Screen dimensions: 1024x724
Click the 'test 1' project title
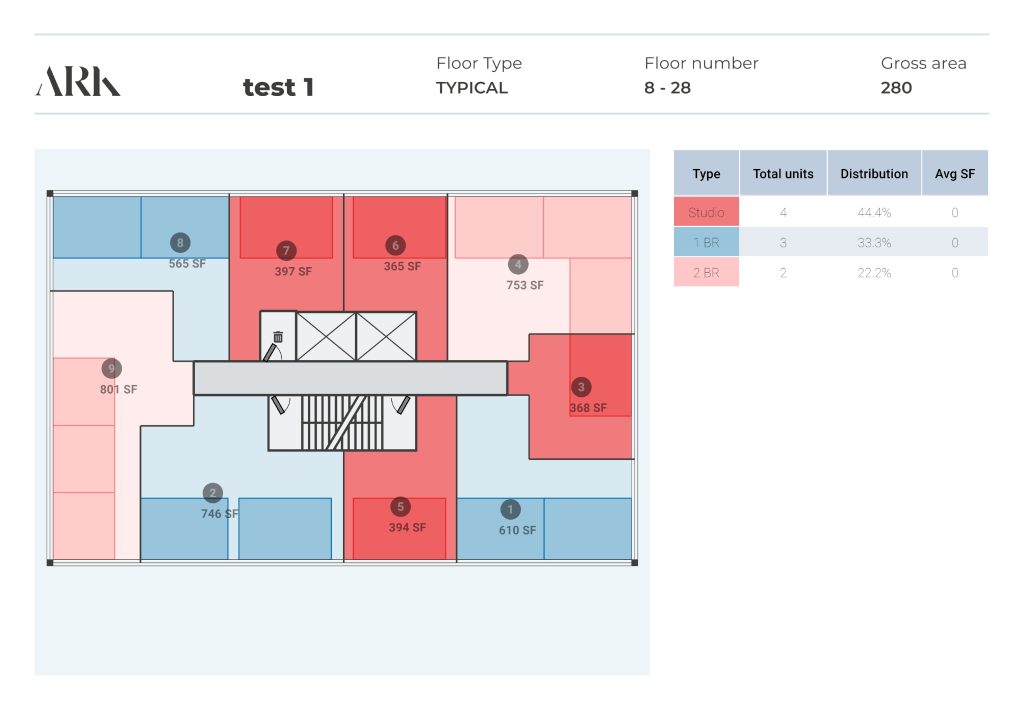[278, 88]
